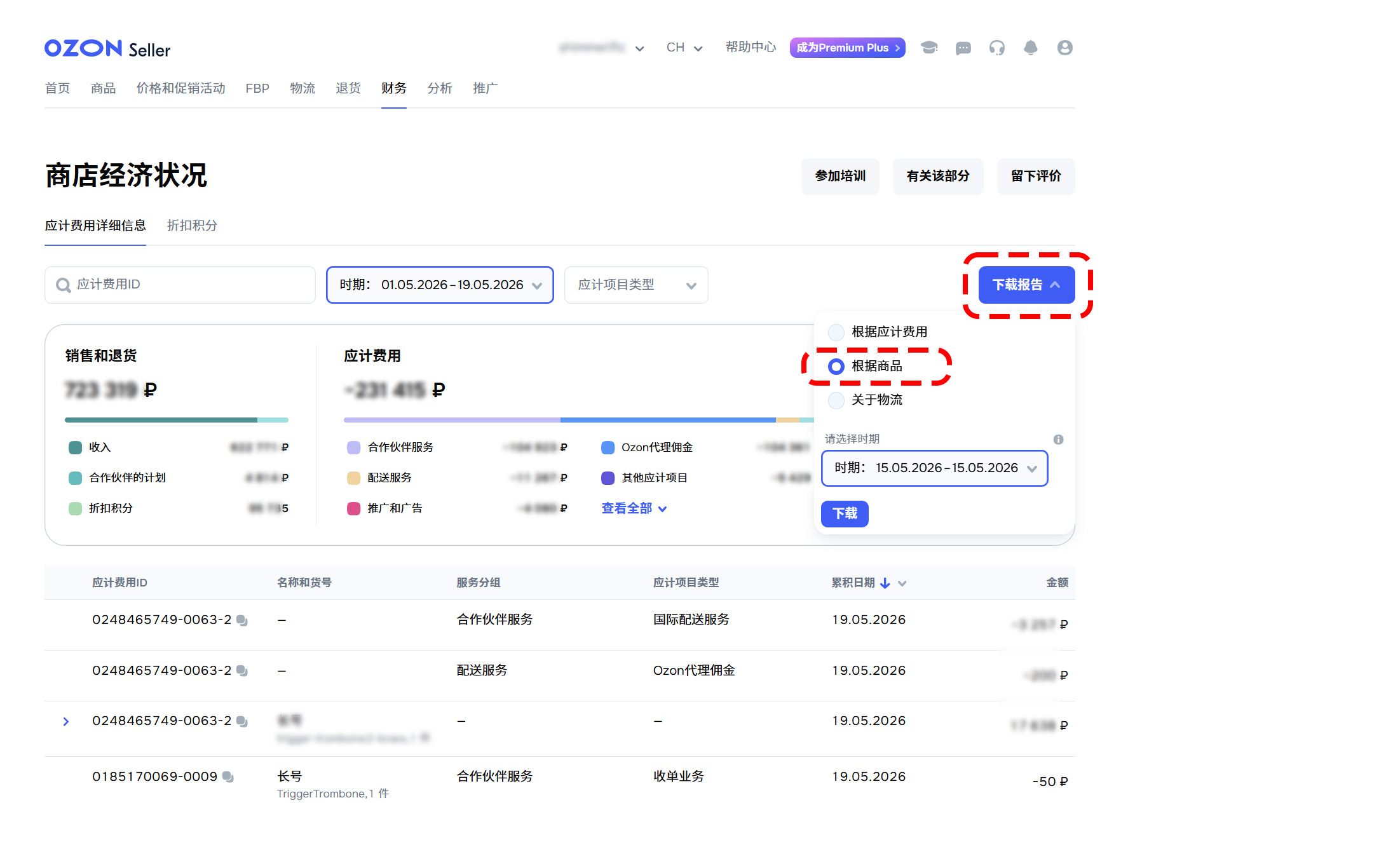This screenshot has height=847, width=1400.
Task: Open the 推广 menu item
Action: (x=485, y=88)
